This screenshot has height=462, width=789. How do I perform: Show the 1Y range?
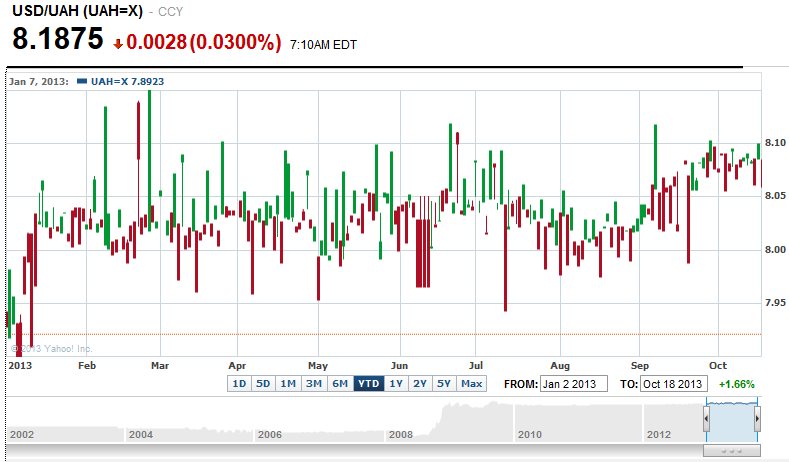click(x=397, y=384)
